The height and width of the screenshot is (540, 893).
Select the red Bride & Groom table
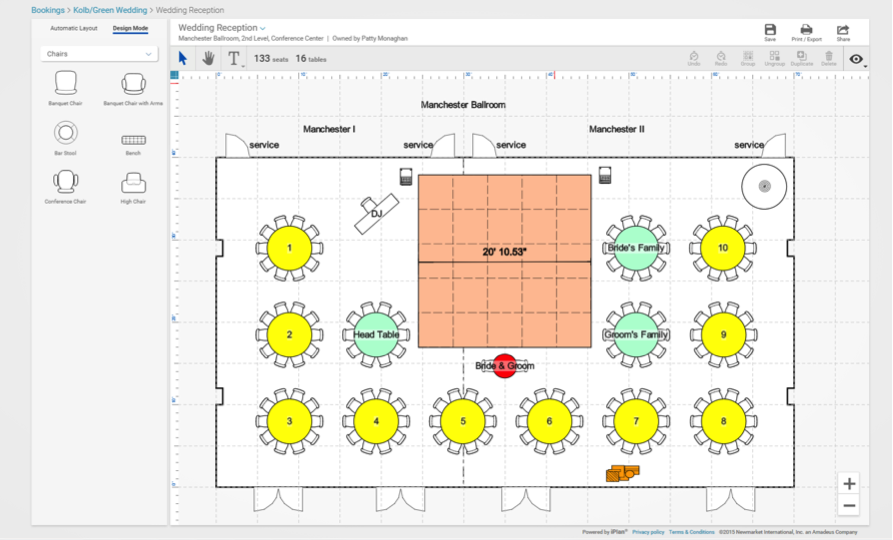tap(505, 366)
